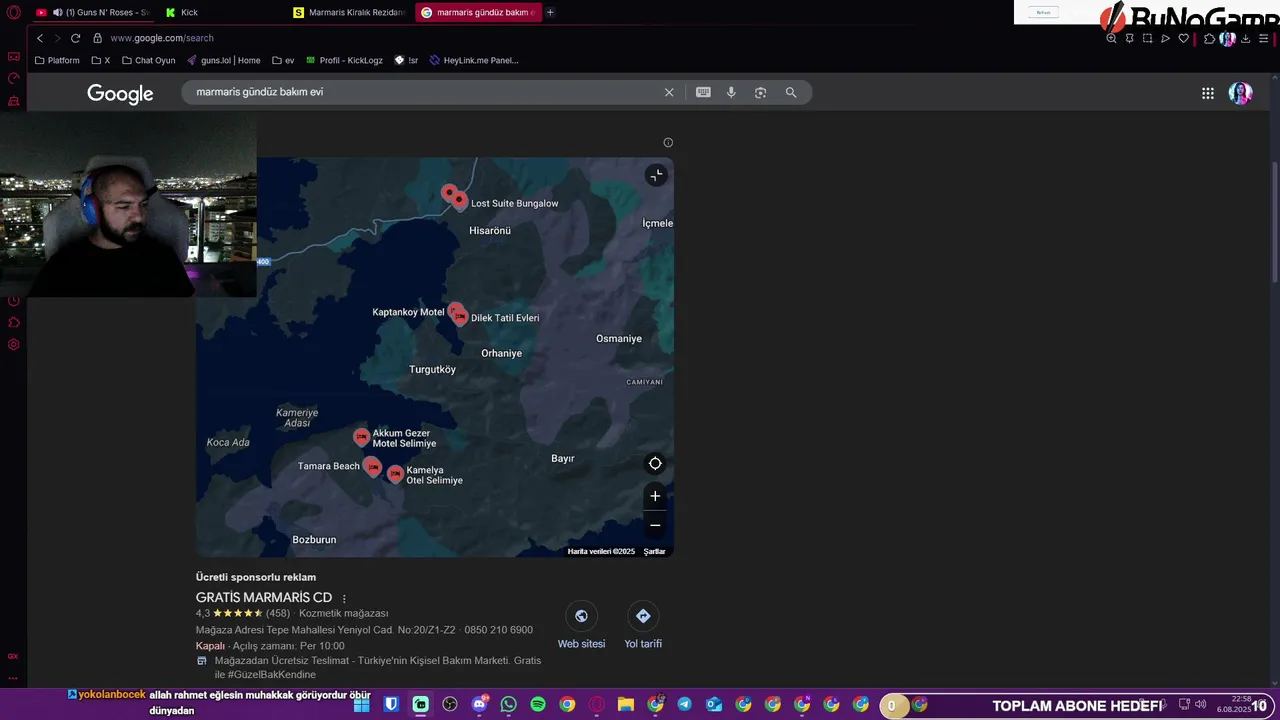Image resolution: width=1280 pixels, height=720 pixels.
Task: Open the player triangle icon
Action: coord(1165,38)
